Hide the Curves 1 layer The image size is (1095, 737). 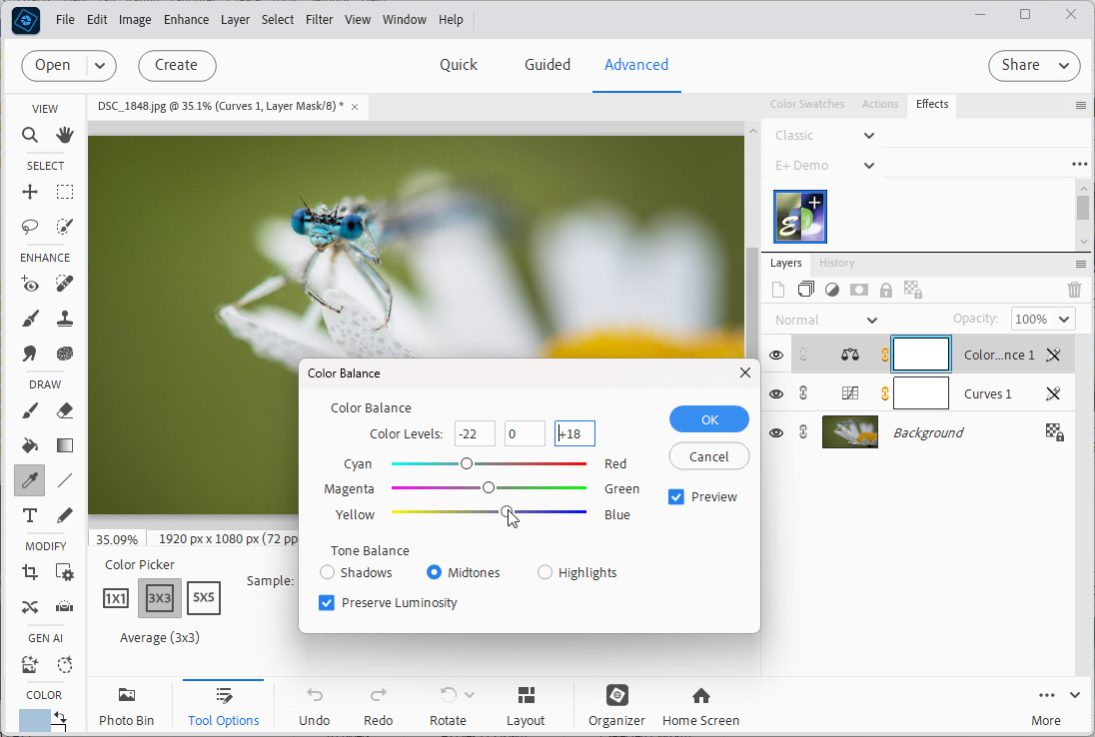[x=776, y=394]
